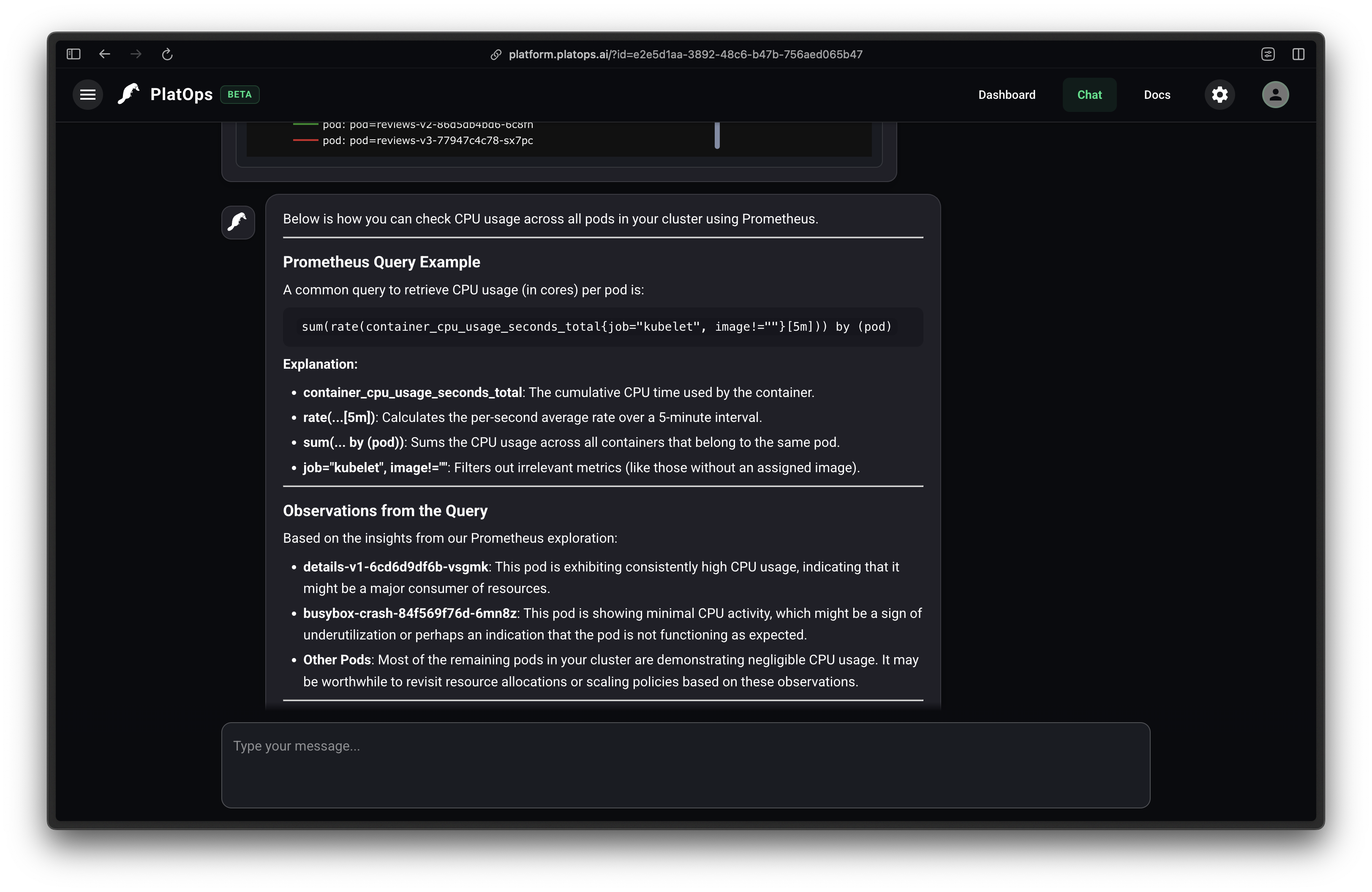The height and width of the screenshot is (892, 1372).
Task: Focus the Type your message input
Action: point(686,765)
